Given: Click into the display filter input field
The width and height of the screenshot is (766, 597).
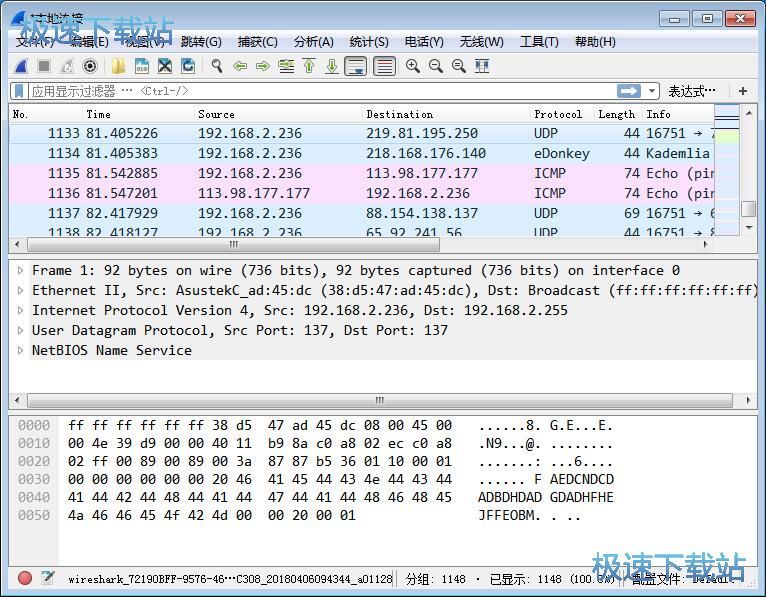Looking at the screenshot, I should (322, 91).
